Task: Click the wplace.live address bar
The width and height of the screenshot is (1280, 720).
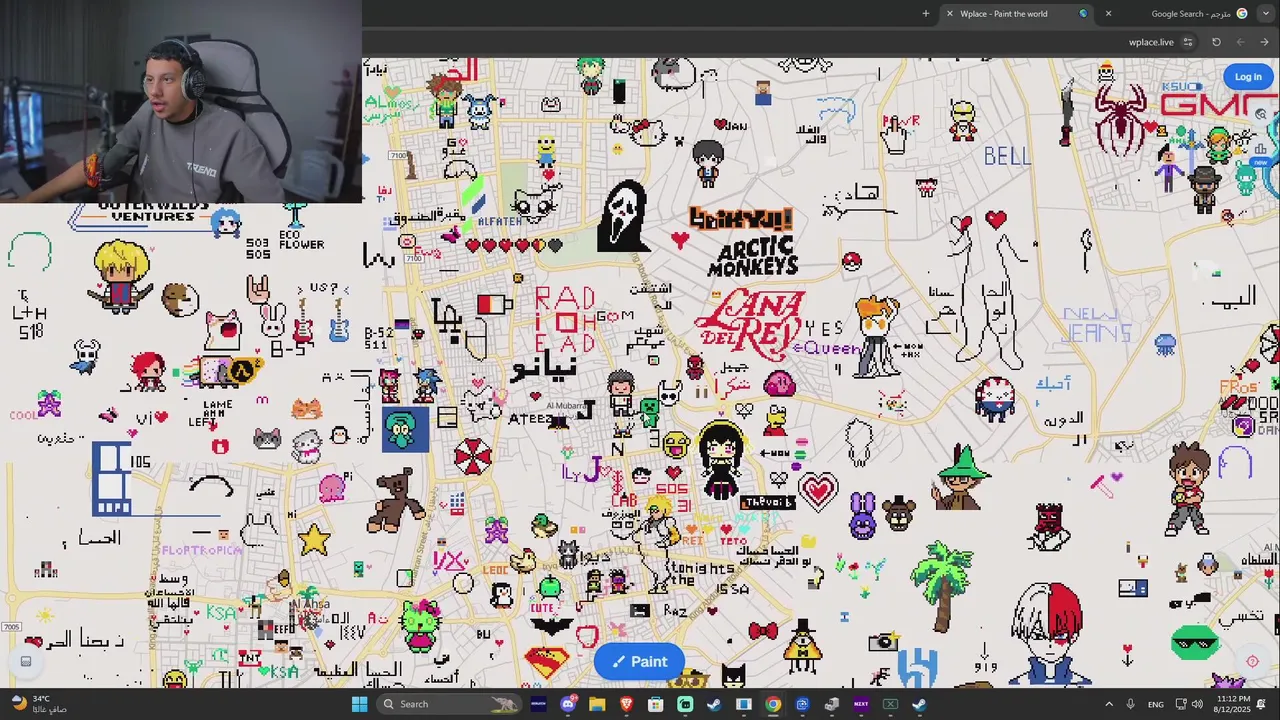Action: click(1151, 42)
